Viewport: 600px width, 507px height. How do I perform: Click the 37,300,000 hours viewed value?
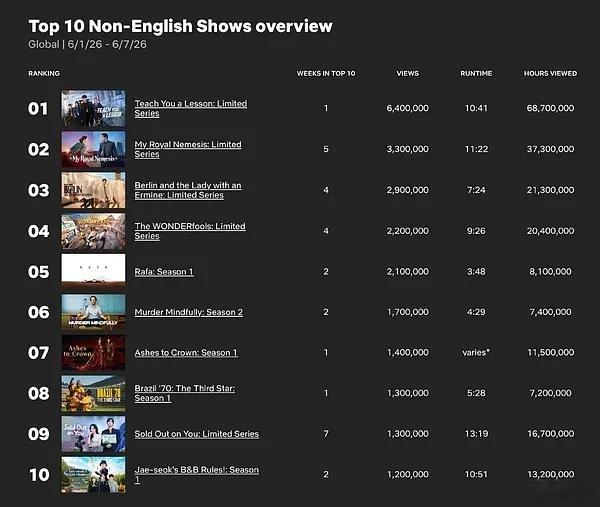[550, 149]
